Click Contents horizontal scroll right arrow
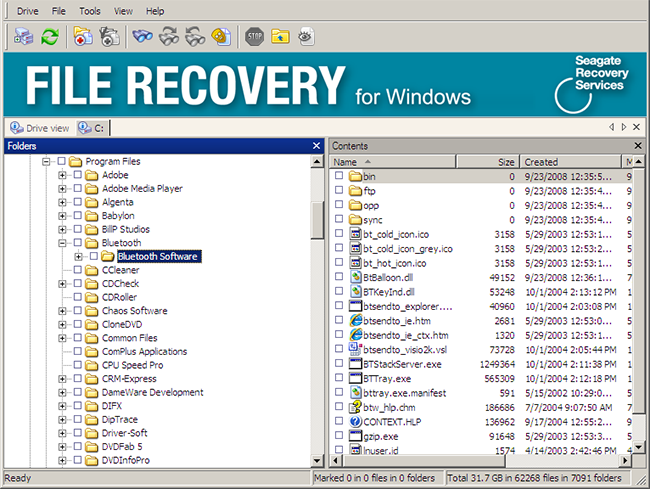The image size is (650, 489). tap(626, 460)
